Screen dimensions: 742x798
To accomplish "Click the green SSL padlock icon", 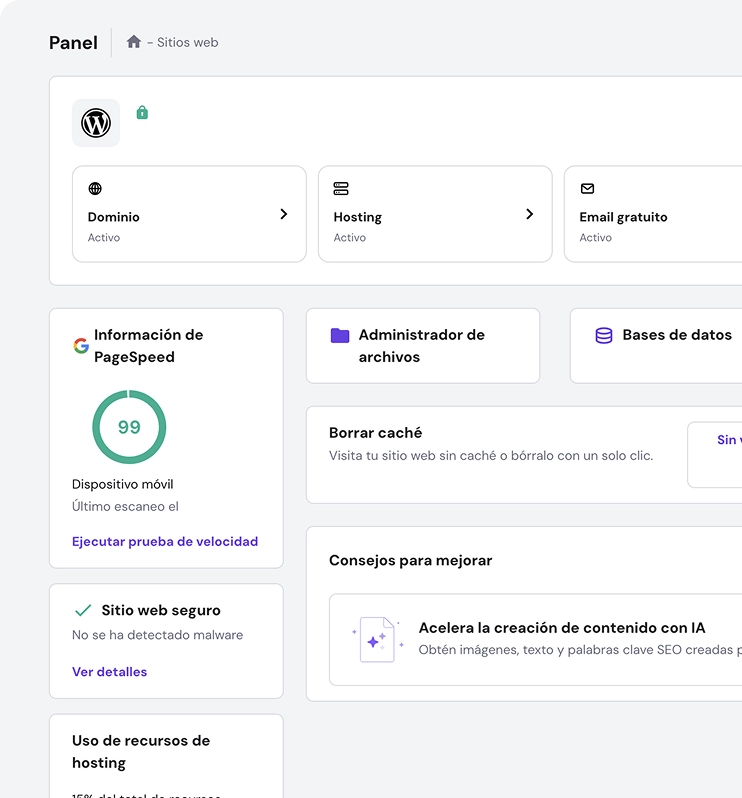I will [x=142, y=113].
